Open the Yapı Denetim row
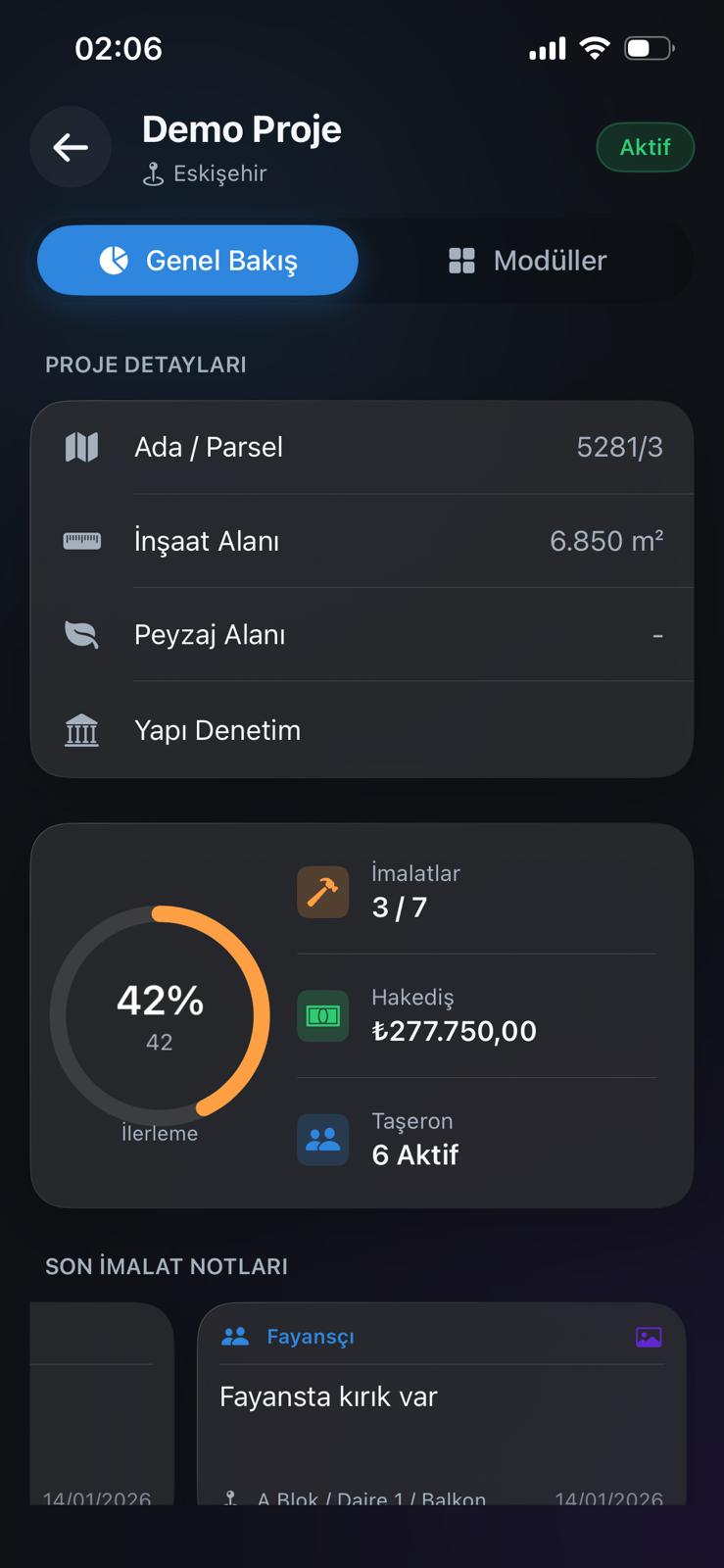 [362, 730]
